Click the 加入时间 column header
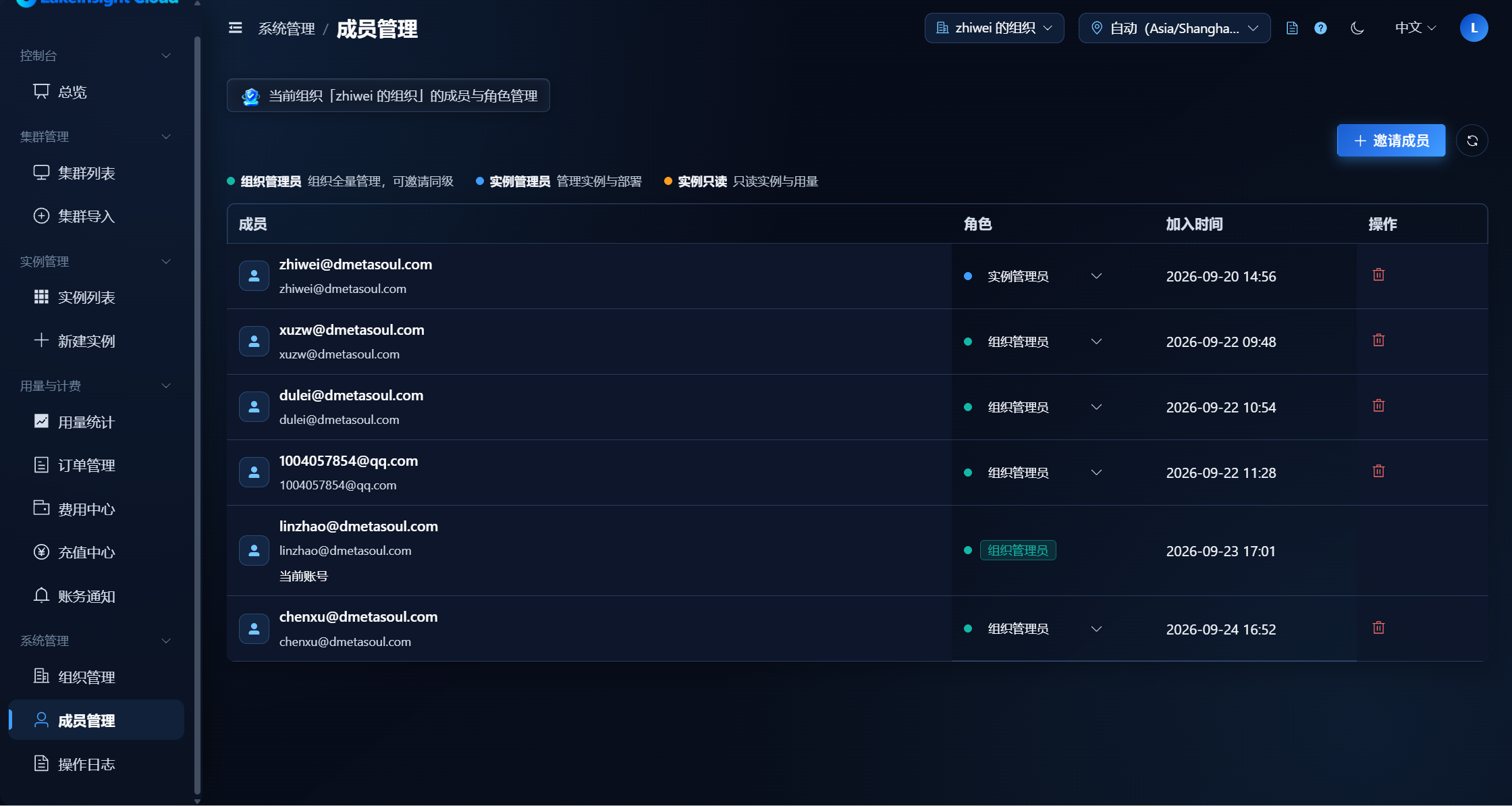1512x806 pixels. point(1194,224)
